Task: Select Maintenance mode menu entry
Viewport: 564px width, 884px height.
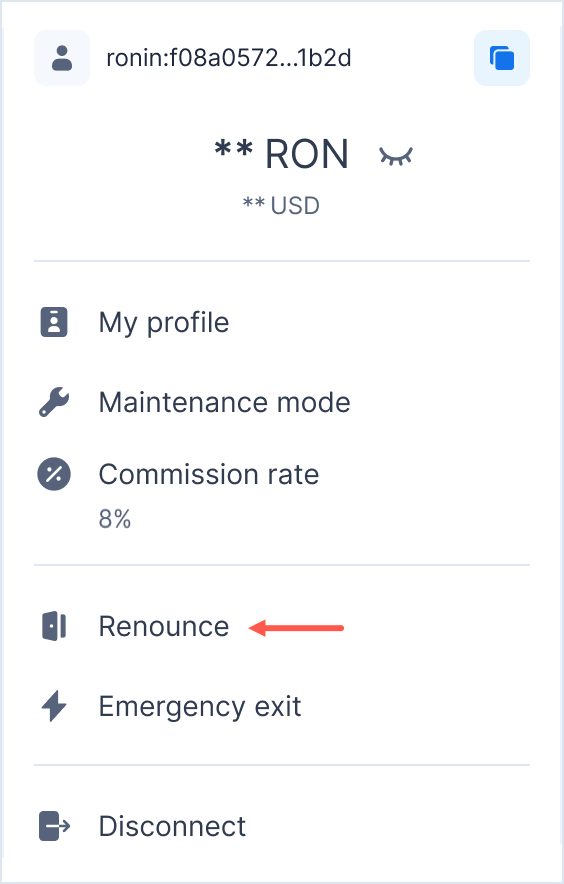Action: coord(282,403)
